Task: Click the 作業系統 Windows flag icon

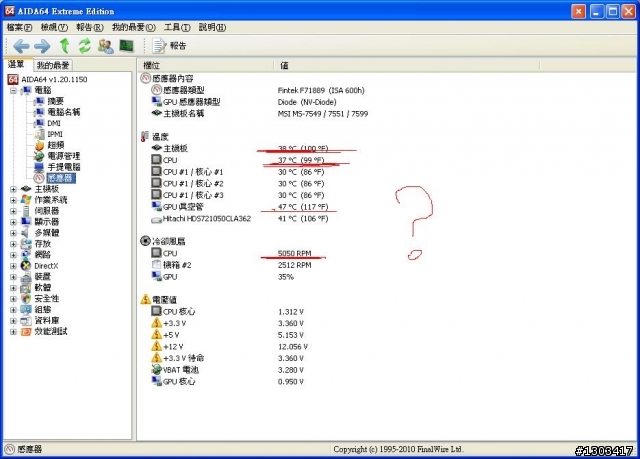Action: coord(26,200)
